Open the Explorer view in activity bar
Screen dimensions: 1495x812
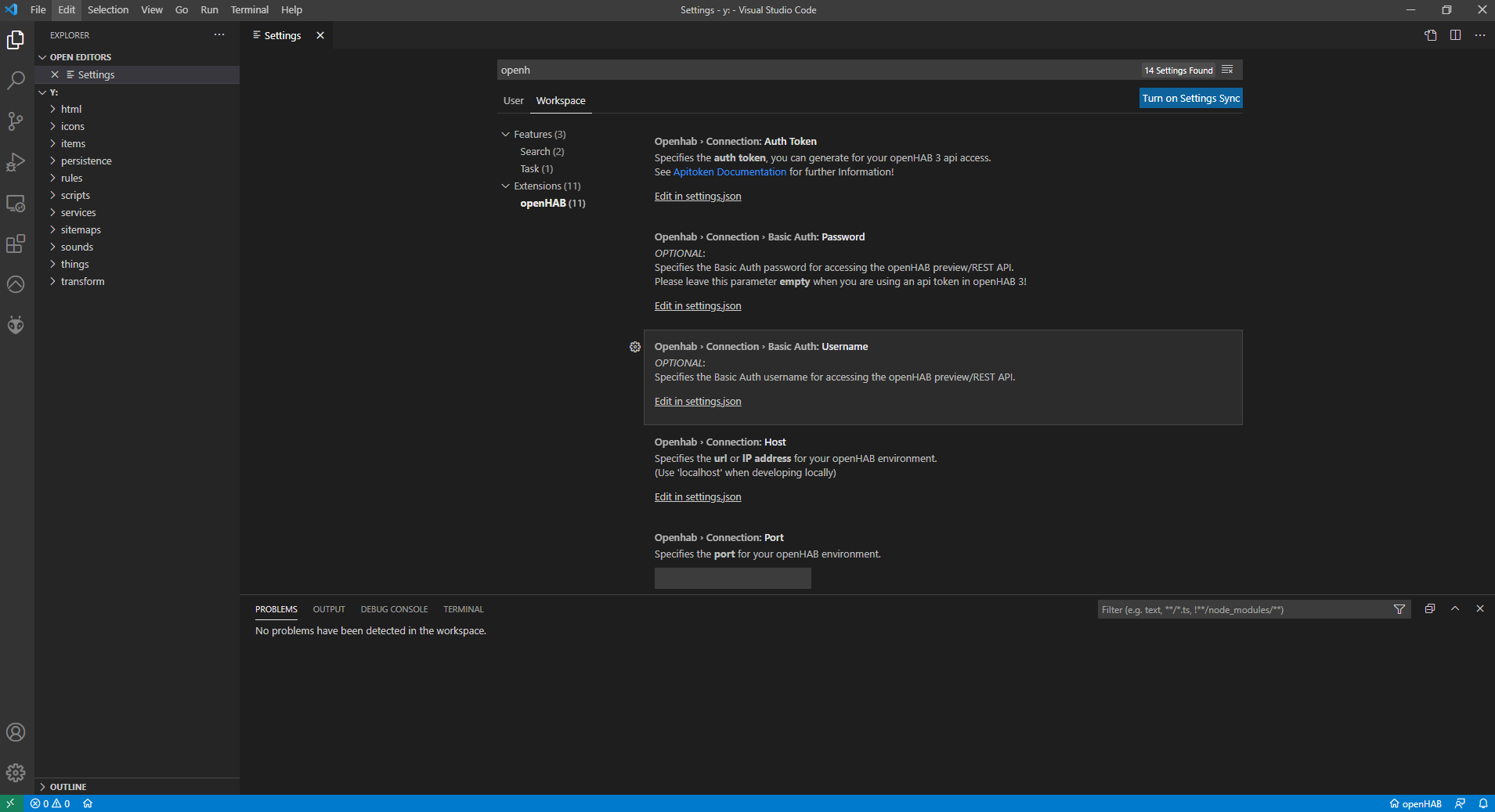tap(16, 40)
